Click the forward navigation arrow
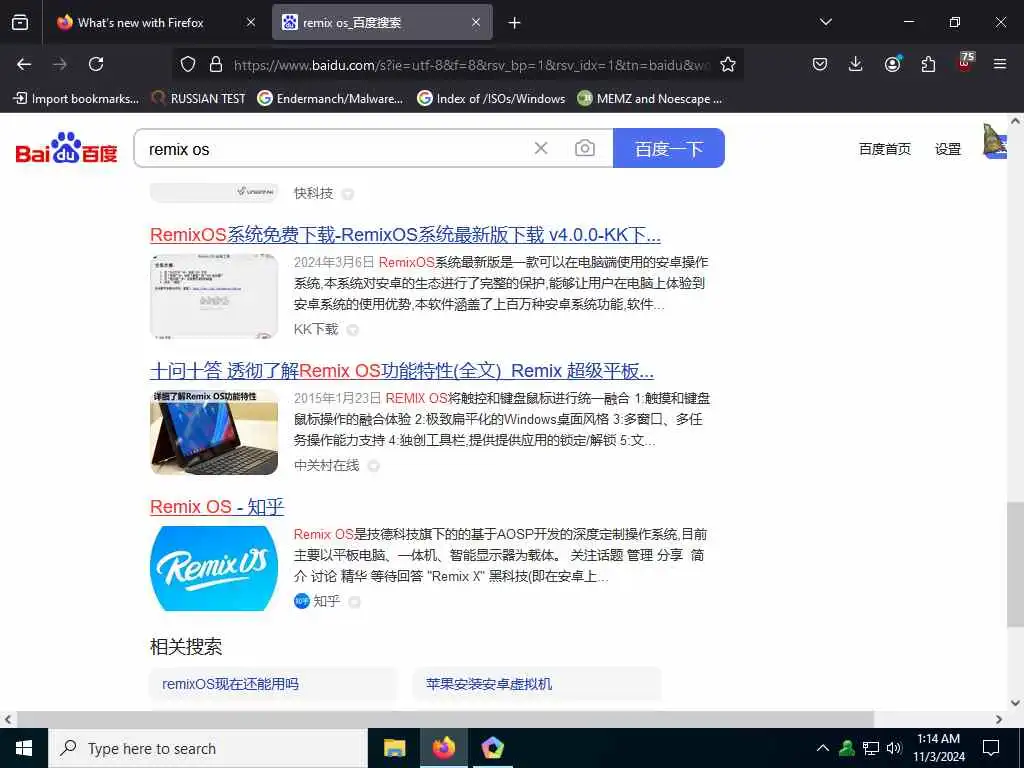 60,64
